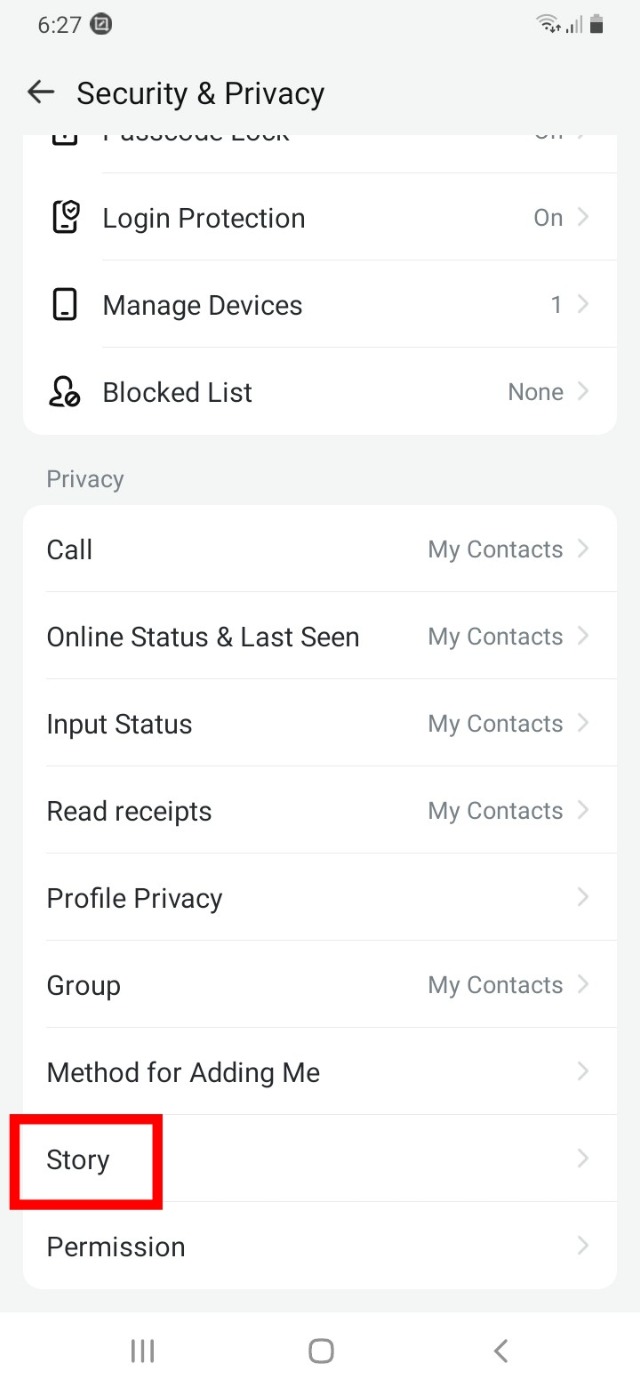
Task: Open Blocked List showing None
Action: (x=536, y=392)
